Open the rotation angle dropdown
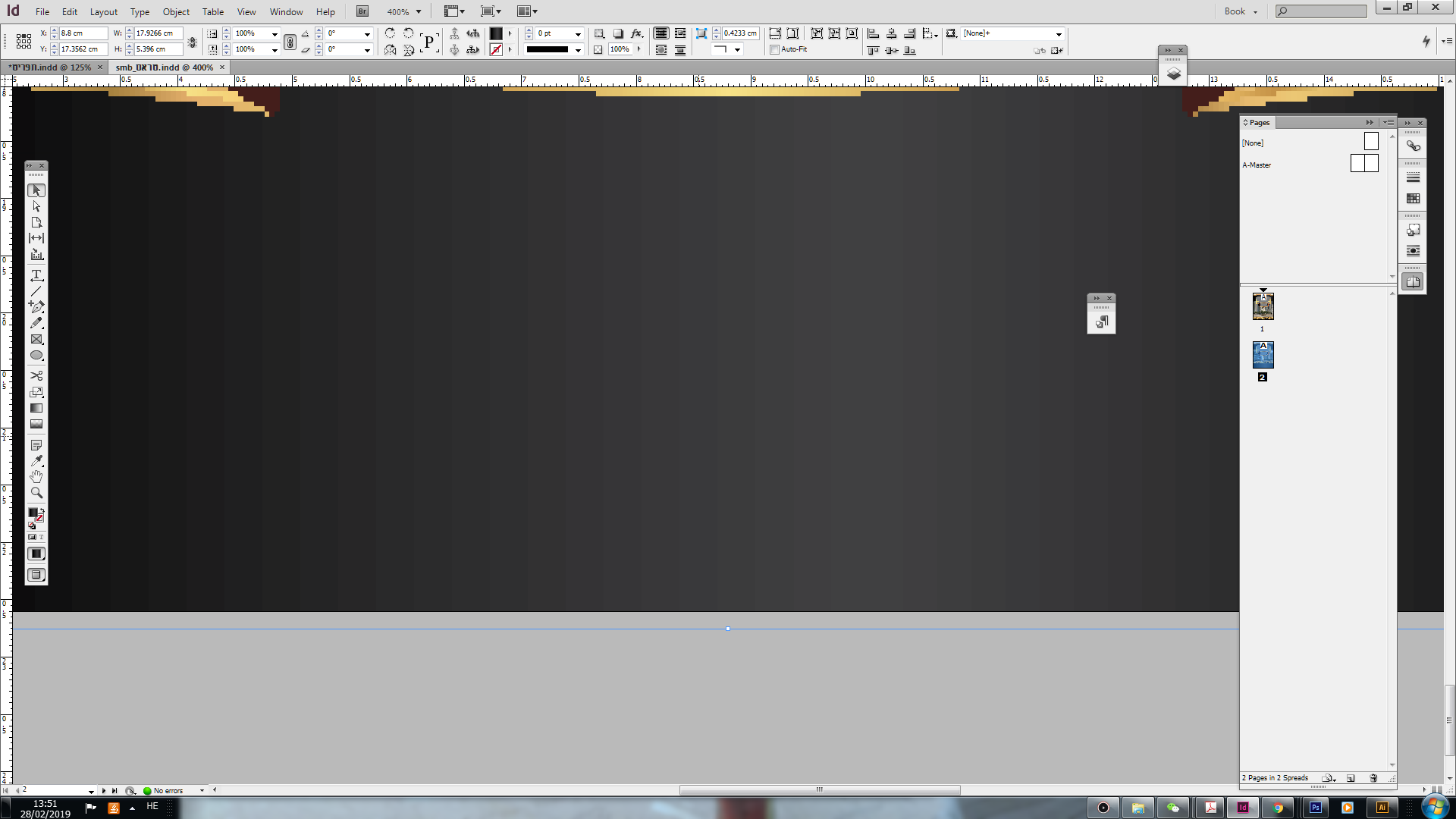1456x819 pixels. [x=367, y=34]
